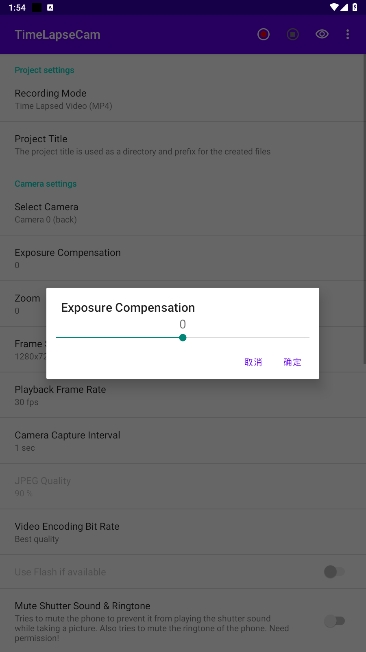The image size is (366, 652).
Task: Open the three-dot overflow menu
Action: 348,34
